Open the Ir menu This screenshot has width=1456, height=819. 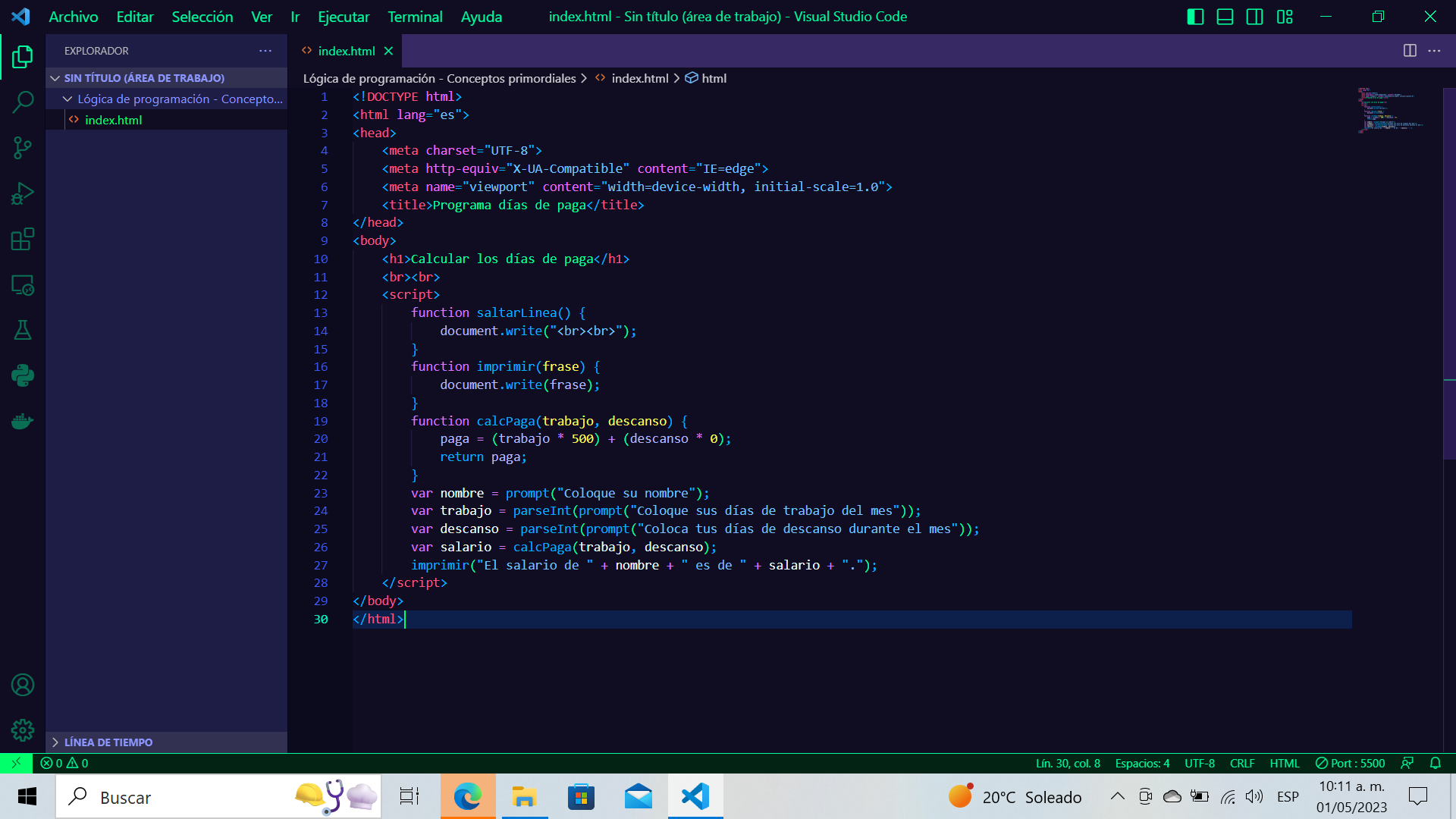click(x=295, y=17)
